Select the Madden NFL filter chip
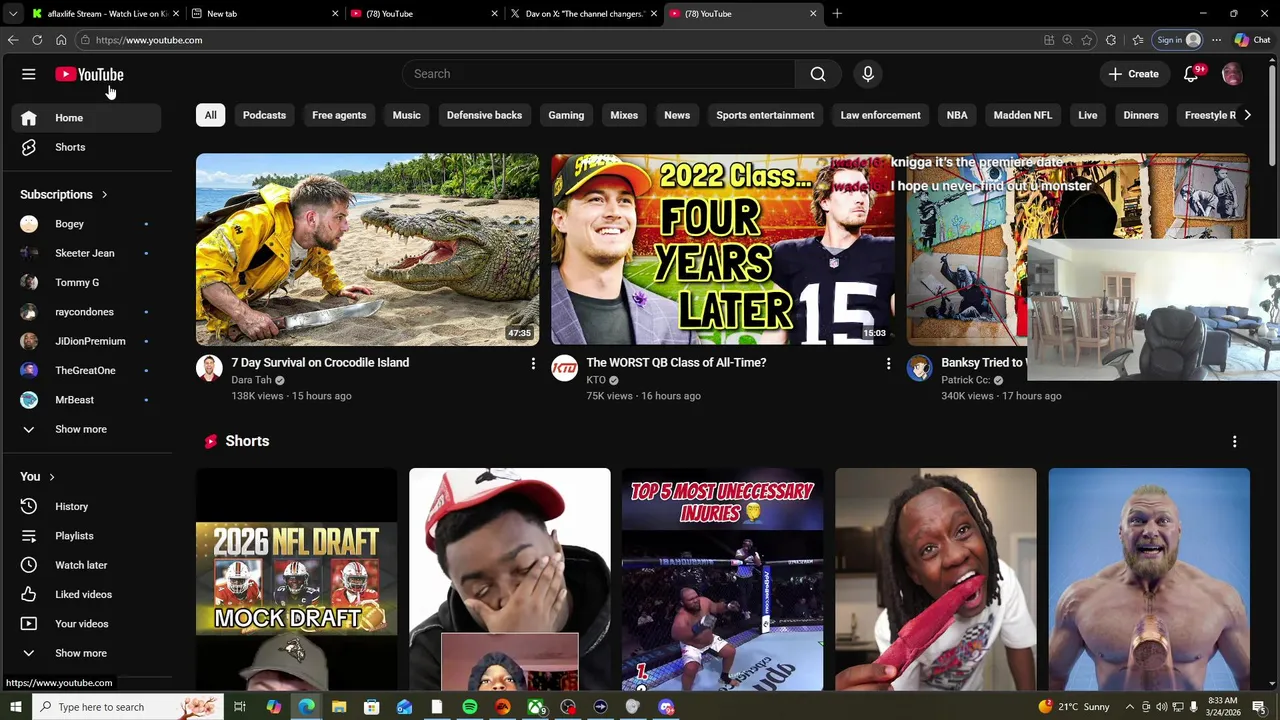1280x720 pixels. click(1022, 115)
